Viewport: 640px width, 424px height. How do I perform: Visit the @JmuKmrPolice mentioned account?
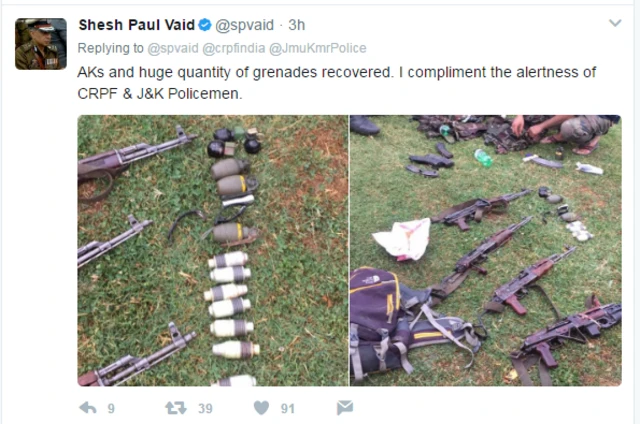(318, 49)
